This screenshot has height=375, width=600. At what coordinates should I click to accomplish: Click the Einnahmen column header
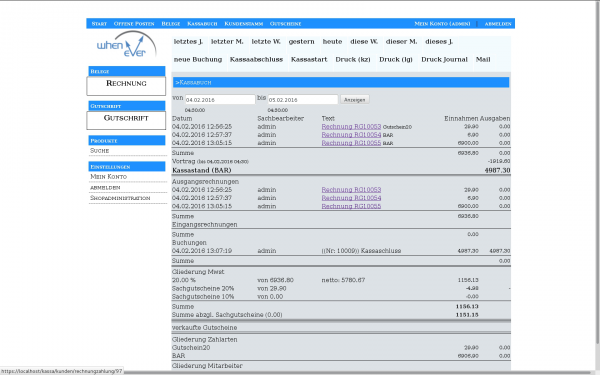(x=461, y=119)
